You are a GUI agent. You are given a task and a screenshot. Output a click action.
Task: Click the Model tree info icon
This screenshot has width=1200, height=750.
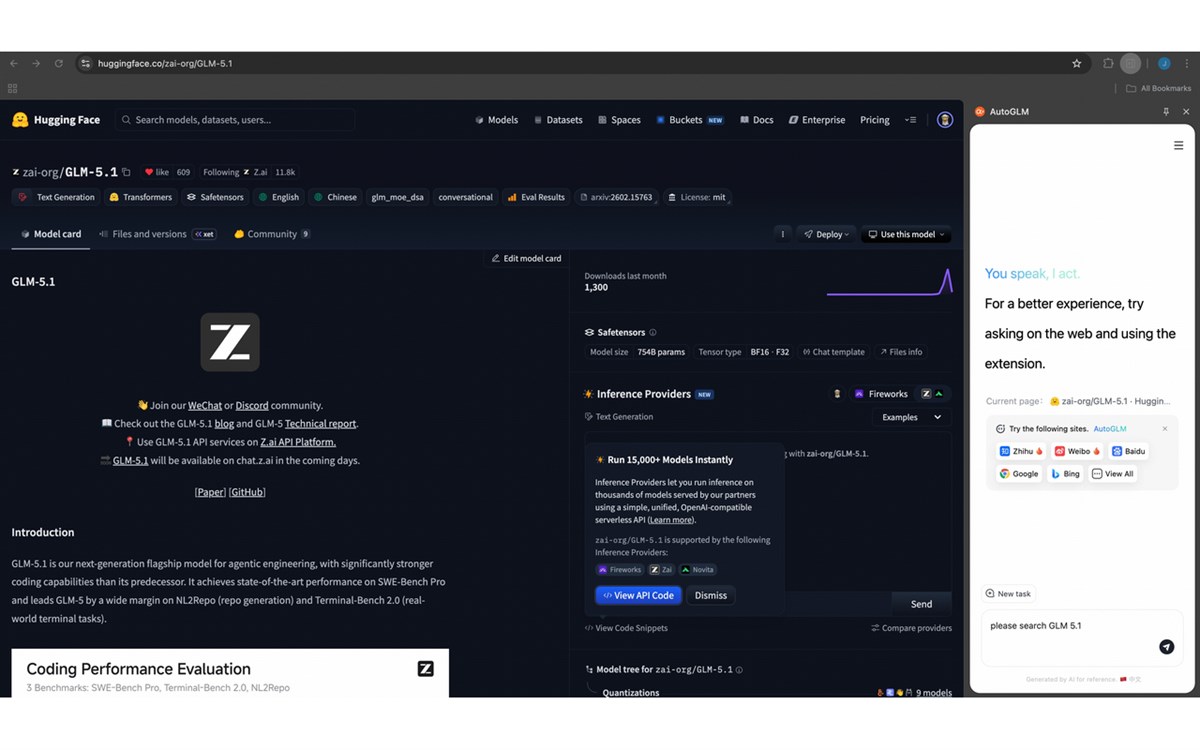739,669
